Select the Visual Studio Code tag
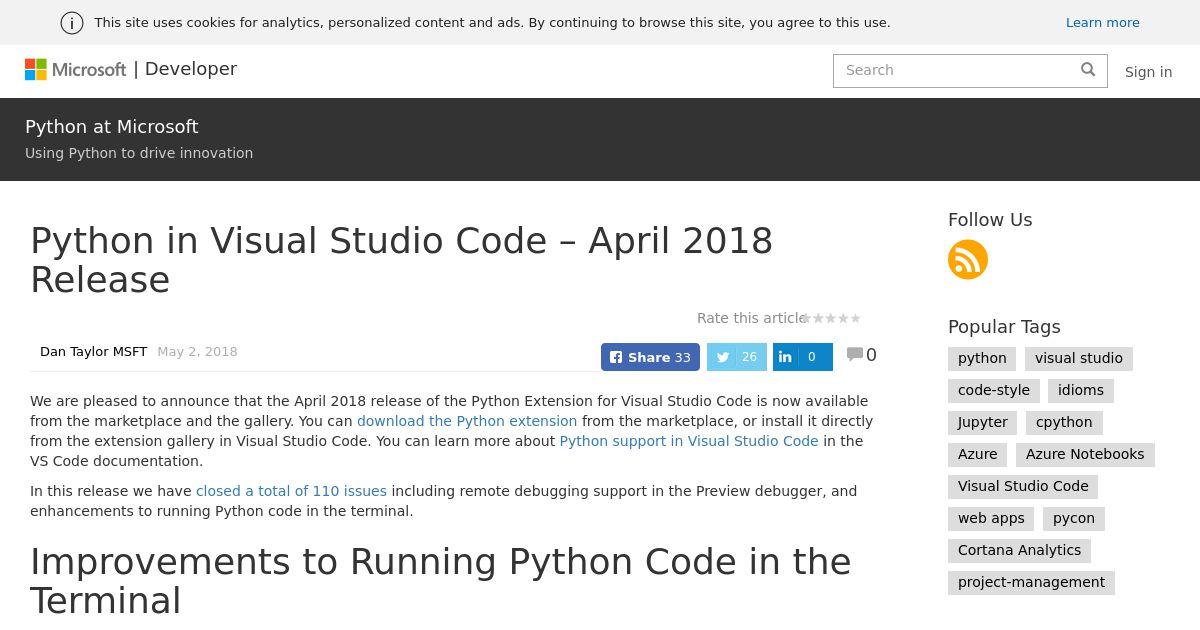 point(1023,486)
